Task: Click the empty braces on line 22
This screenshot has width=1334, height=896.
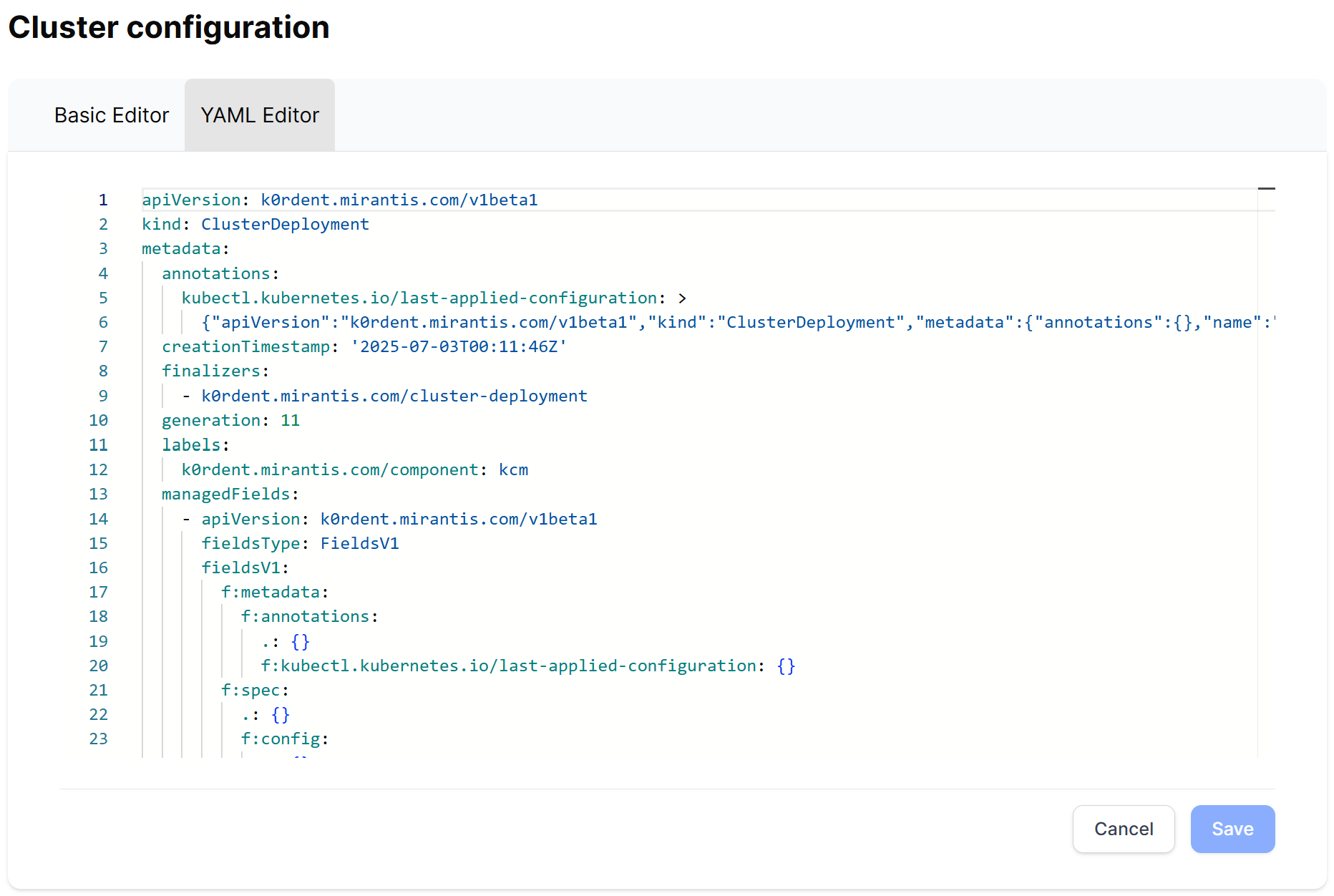Action: point(281,714)
